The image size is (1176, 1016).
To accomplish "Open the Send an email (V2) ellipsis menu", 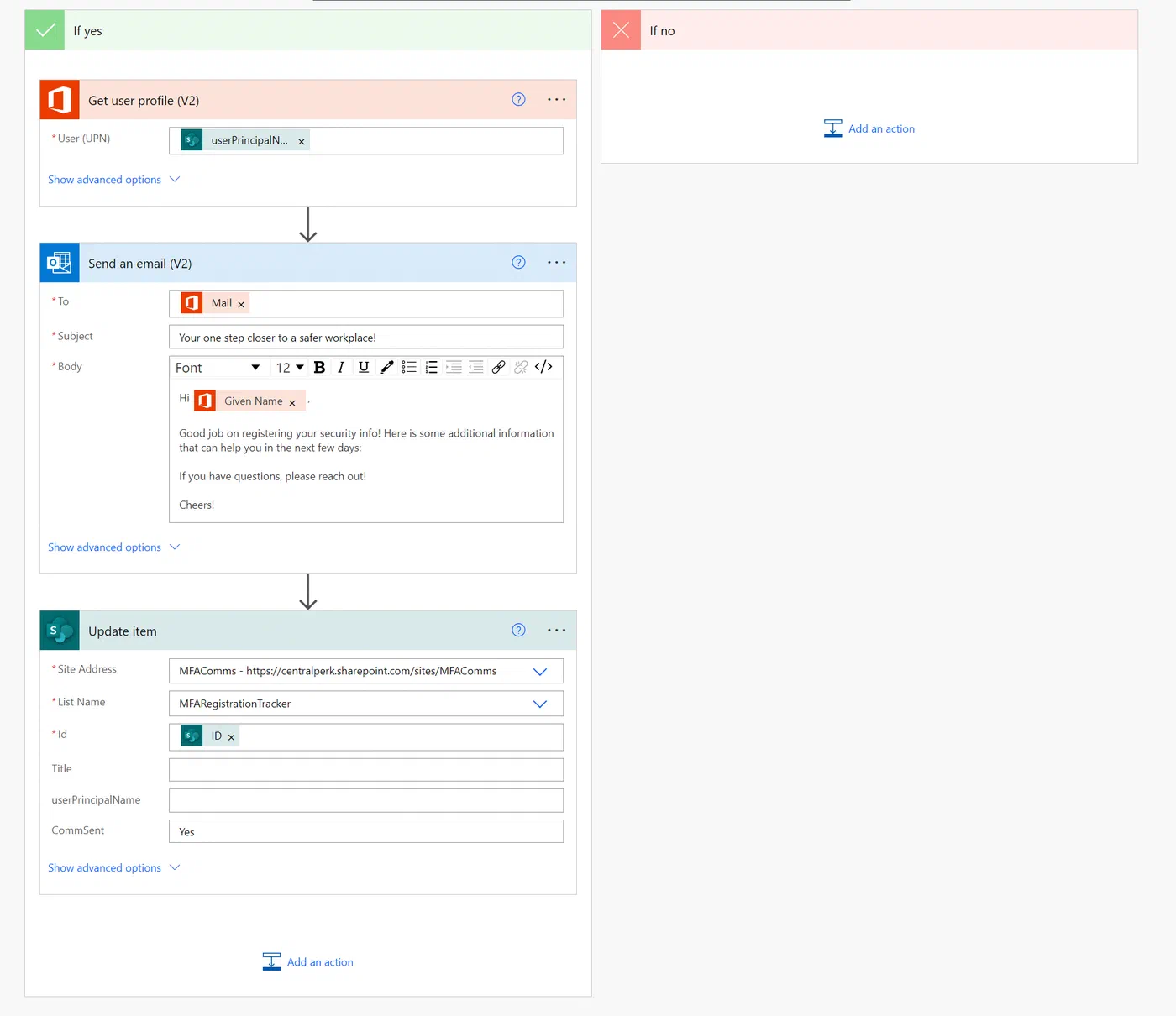I will pos(556,262).
